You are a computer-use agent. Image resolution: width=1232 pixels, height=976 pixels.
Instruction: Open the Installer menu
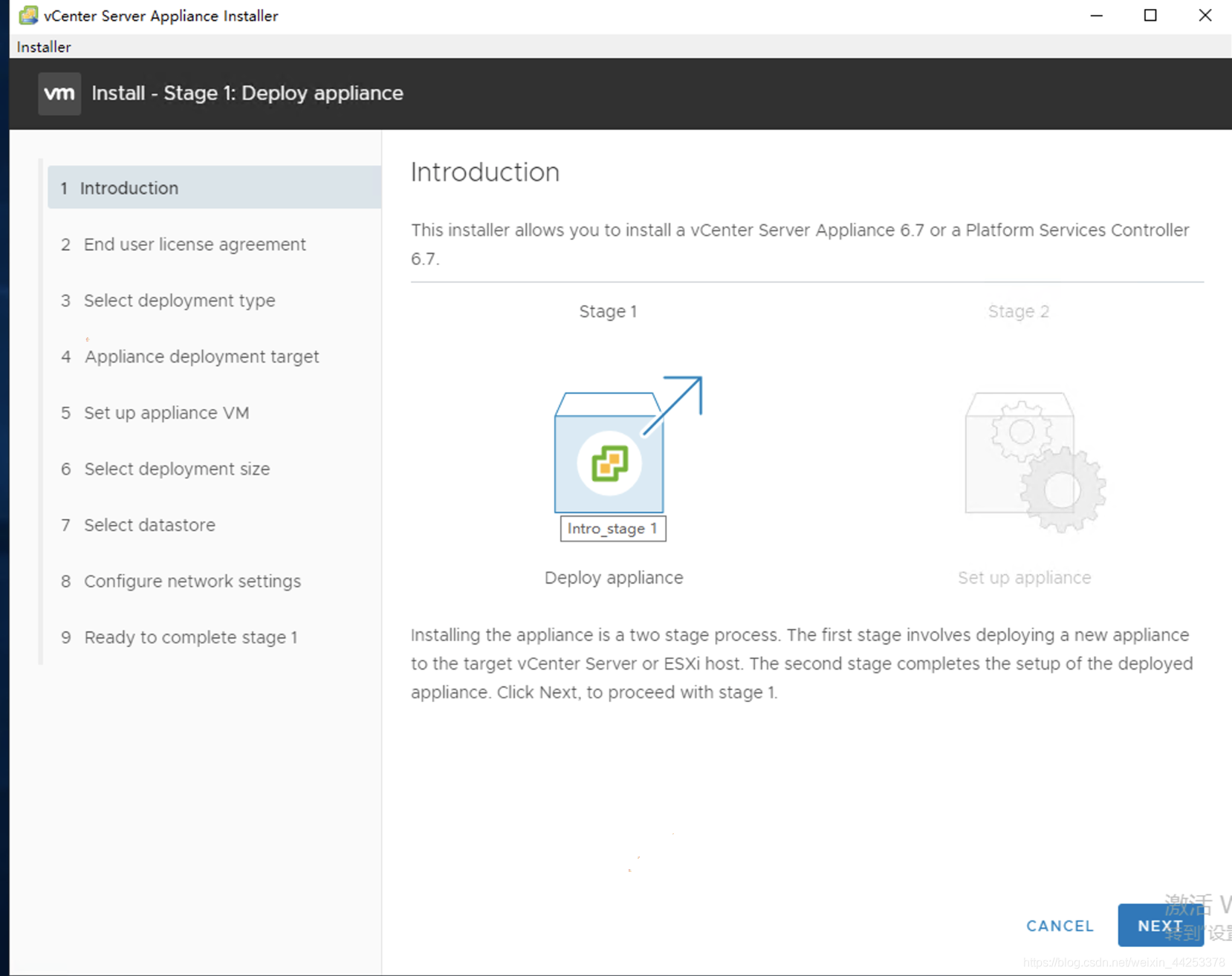[44, 47]
